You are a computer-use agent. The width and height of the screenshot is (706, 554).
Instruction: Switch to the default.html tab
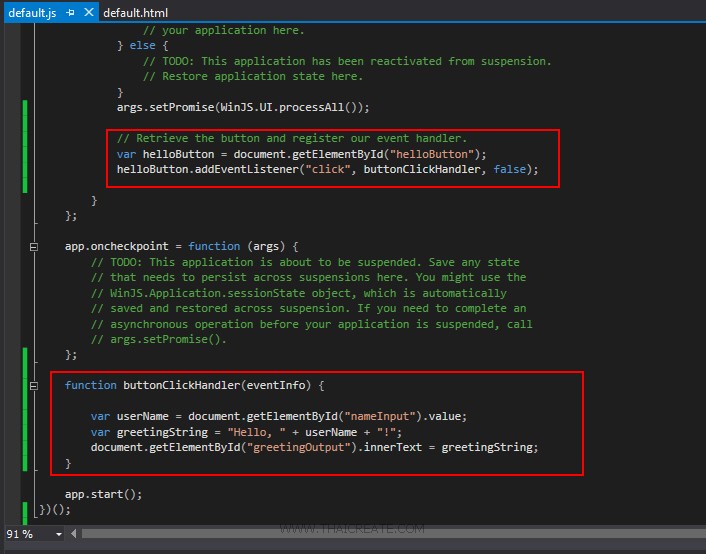pos(135,13)
